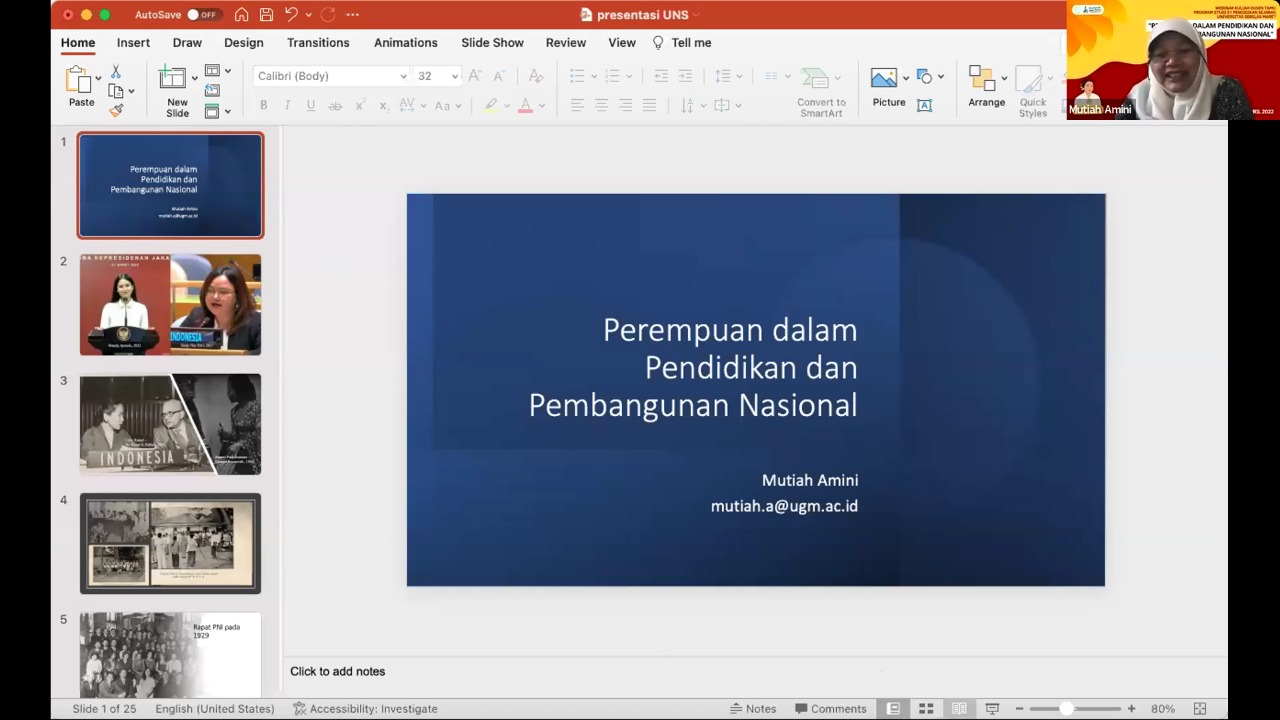The image size is (1280, 720).
Task: Select slide 3 thumbnail with Indonesia photo
Action: (170, 424)
